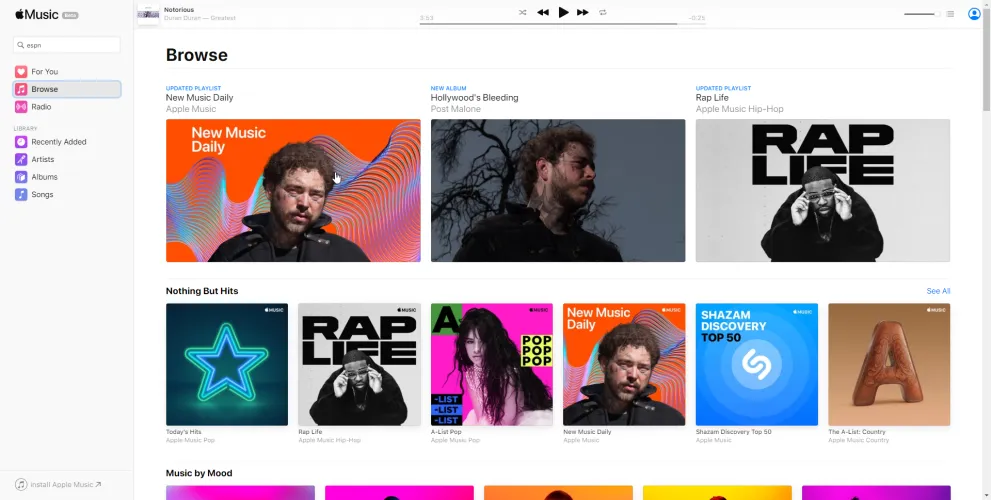Skip to the next track
The image size is (991, 500).
583,12
